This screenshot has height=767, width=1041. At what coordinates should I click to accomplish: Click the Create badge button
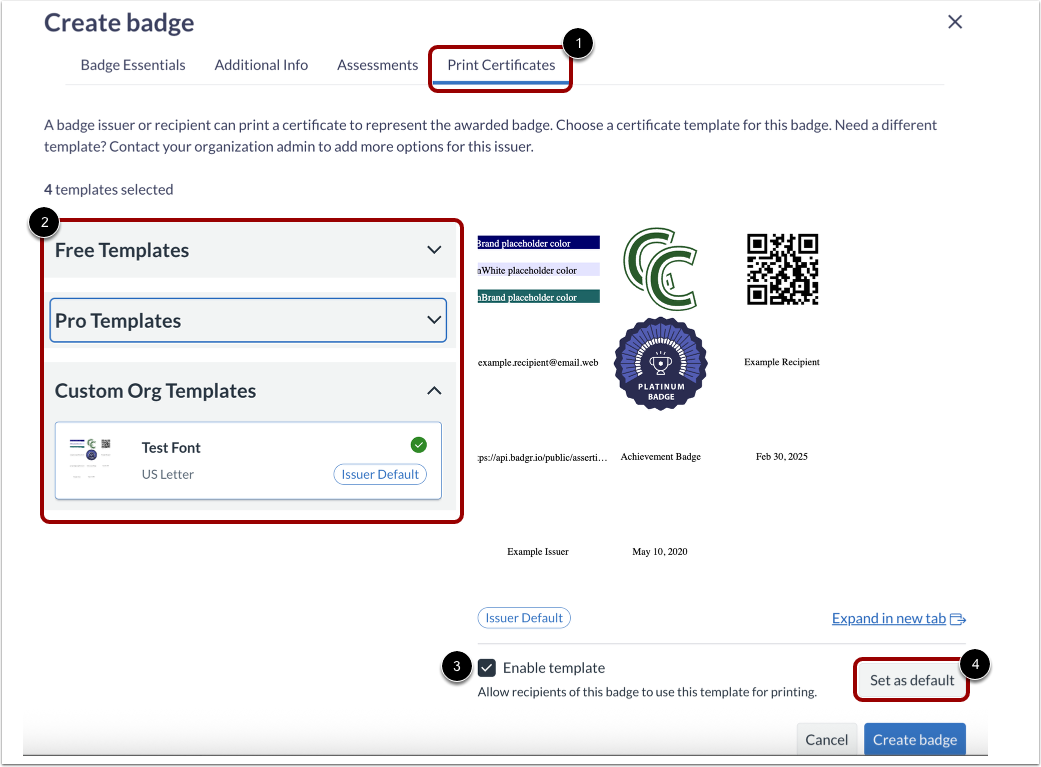tap(914, 739)
